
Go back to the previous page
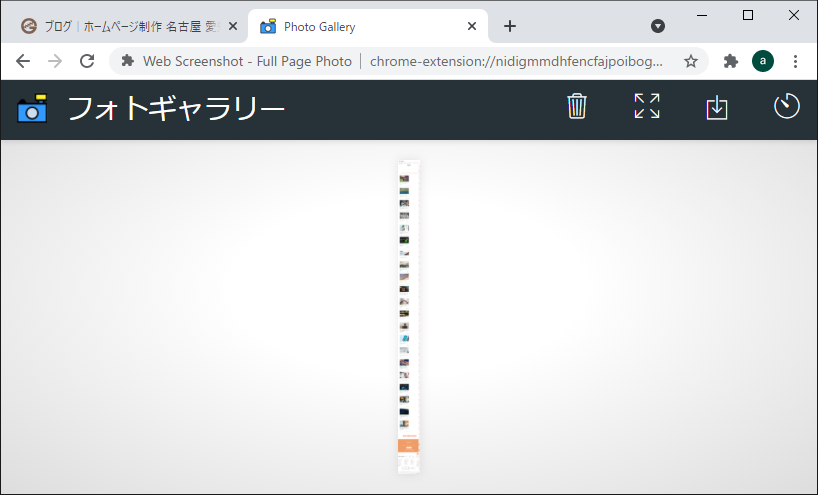pyautogui.click(x=23, y=61)
